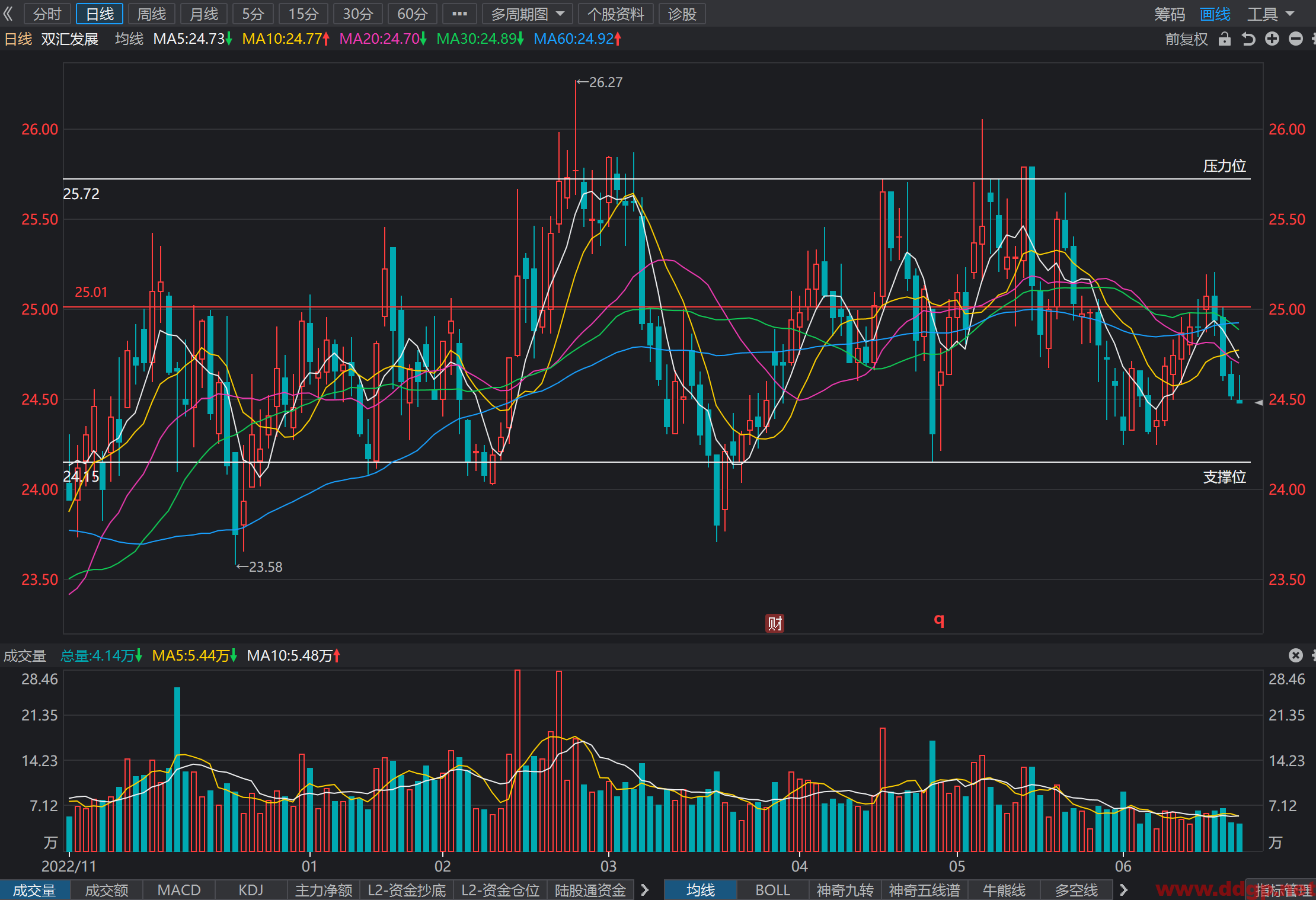Expand the 多周期图 dropdown
Viewport: 1316px width, 900px height.
click(528, 14)
